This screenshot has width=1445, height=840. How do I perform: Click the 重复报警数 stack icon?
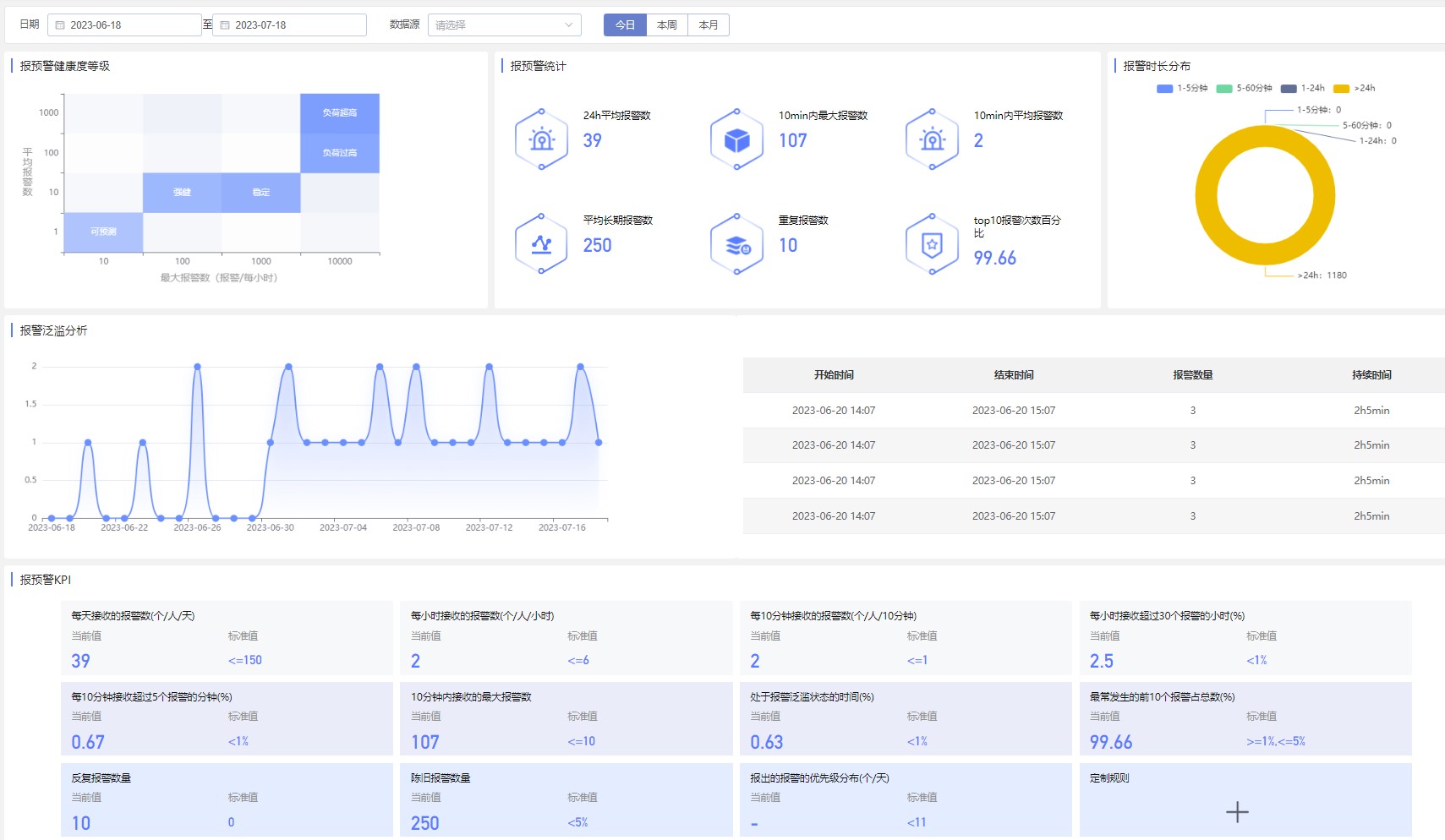point(736,244)
